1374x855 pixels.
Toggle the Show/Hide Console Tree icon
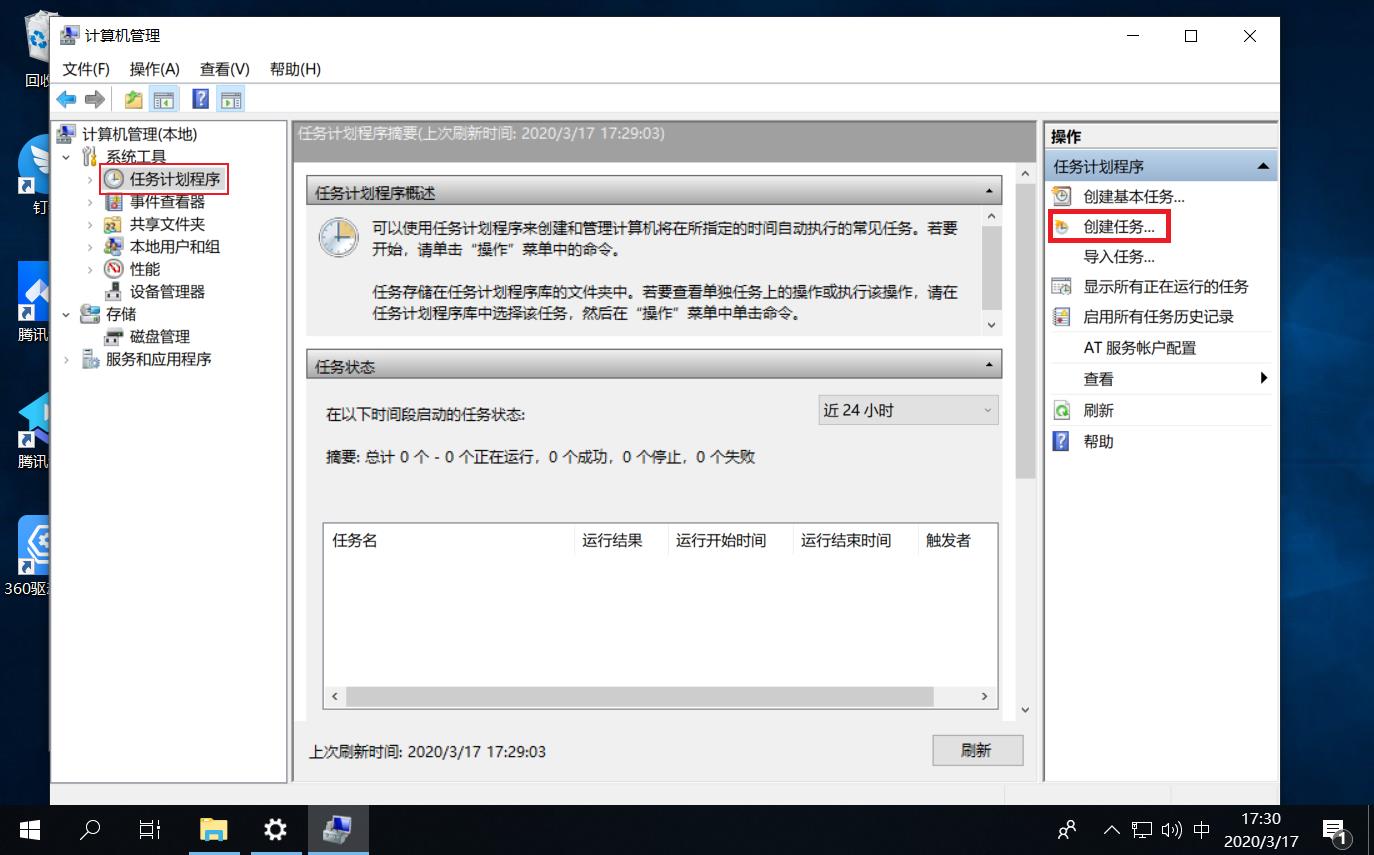(163, 99)
